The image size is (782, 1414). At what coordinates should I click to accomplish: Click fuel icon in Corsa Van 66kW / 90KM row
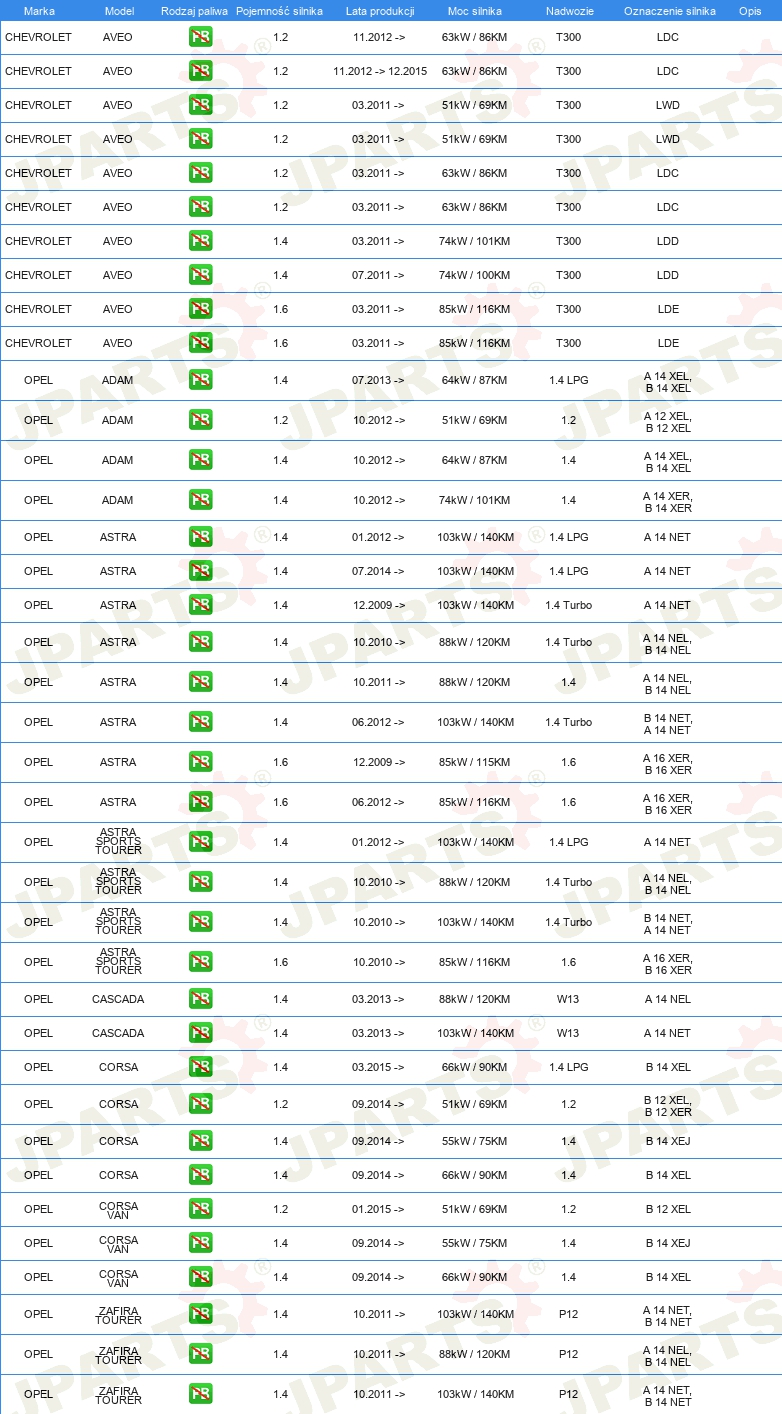[x=200, y=1277]
